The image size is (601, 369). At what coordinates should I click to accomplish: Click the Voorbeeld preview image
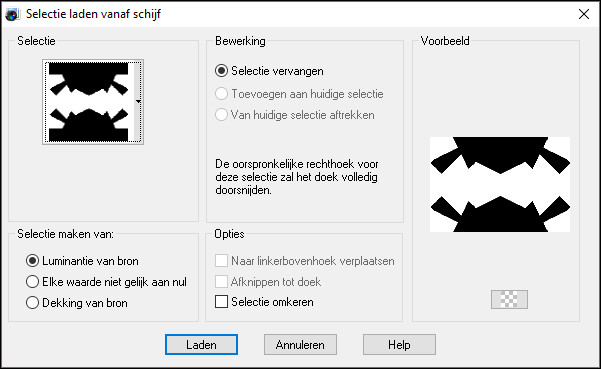coord(500,184)
